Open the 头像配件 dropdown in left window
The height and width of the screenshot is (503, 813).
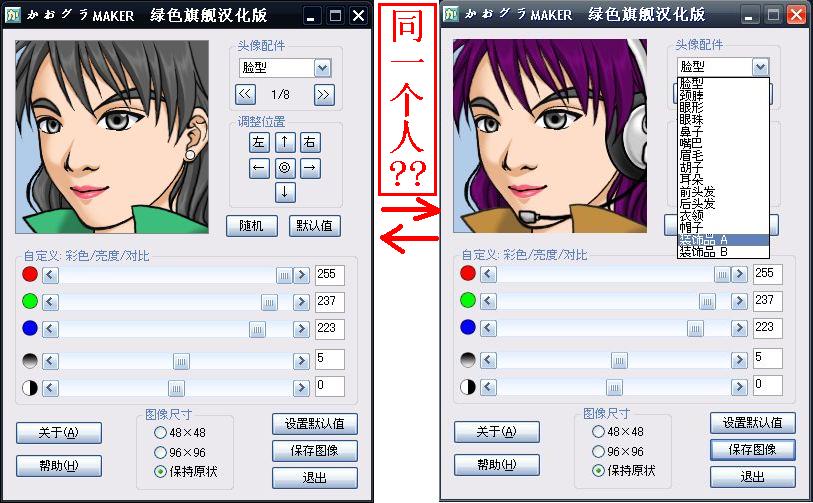tap(323, 68)
